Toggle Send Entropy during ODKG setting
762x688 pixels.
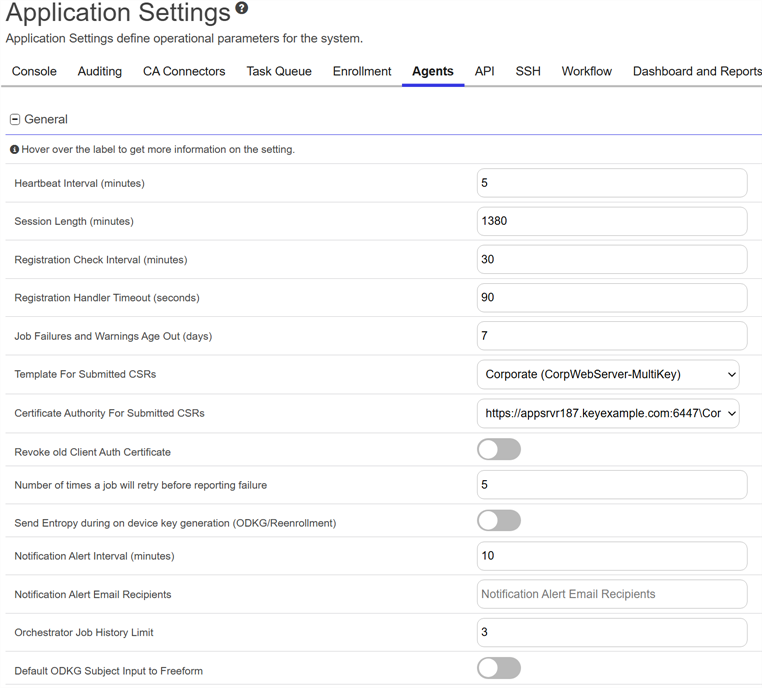(498, 521)
